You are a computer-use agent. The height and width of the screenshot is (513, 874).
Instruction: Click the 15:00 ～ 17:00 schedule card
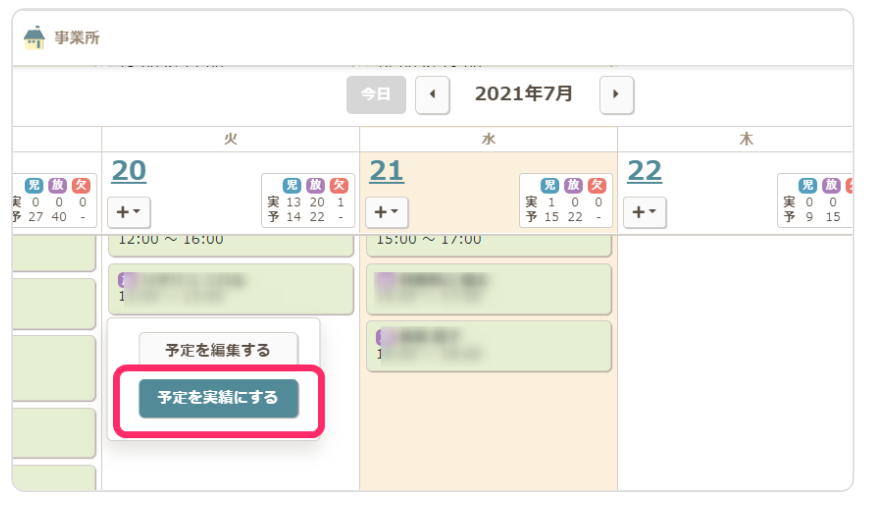(x=488, y=242)
